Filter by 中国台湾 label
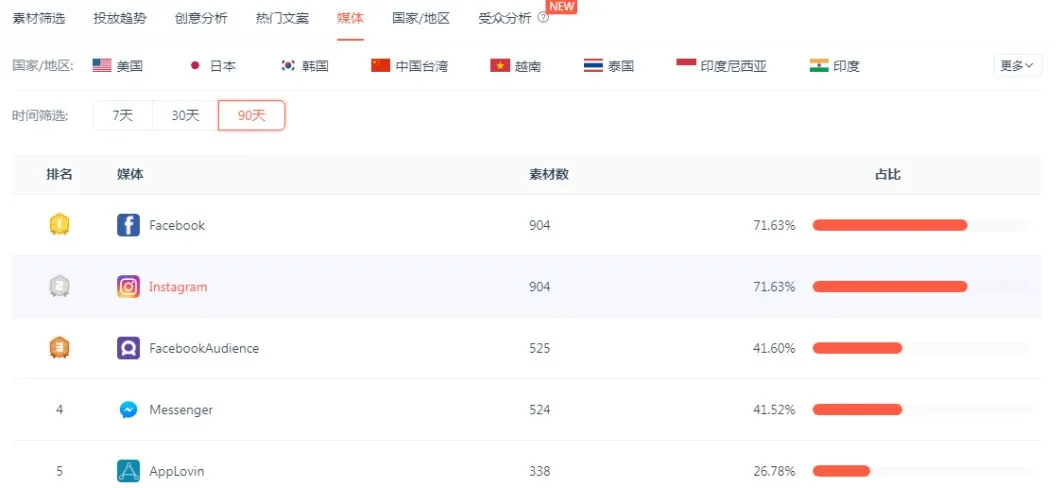Viewport: 1056px width, 488px height. pos(422,66)
